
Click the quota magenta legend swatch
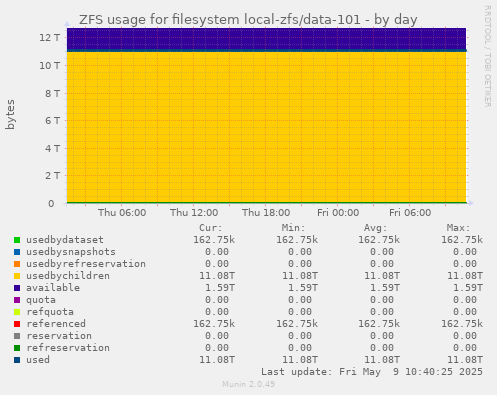coord(17,300)
